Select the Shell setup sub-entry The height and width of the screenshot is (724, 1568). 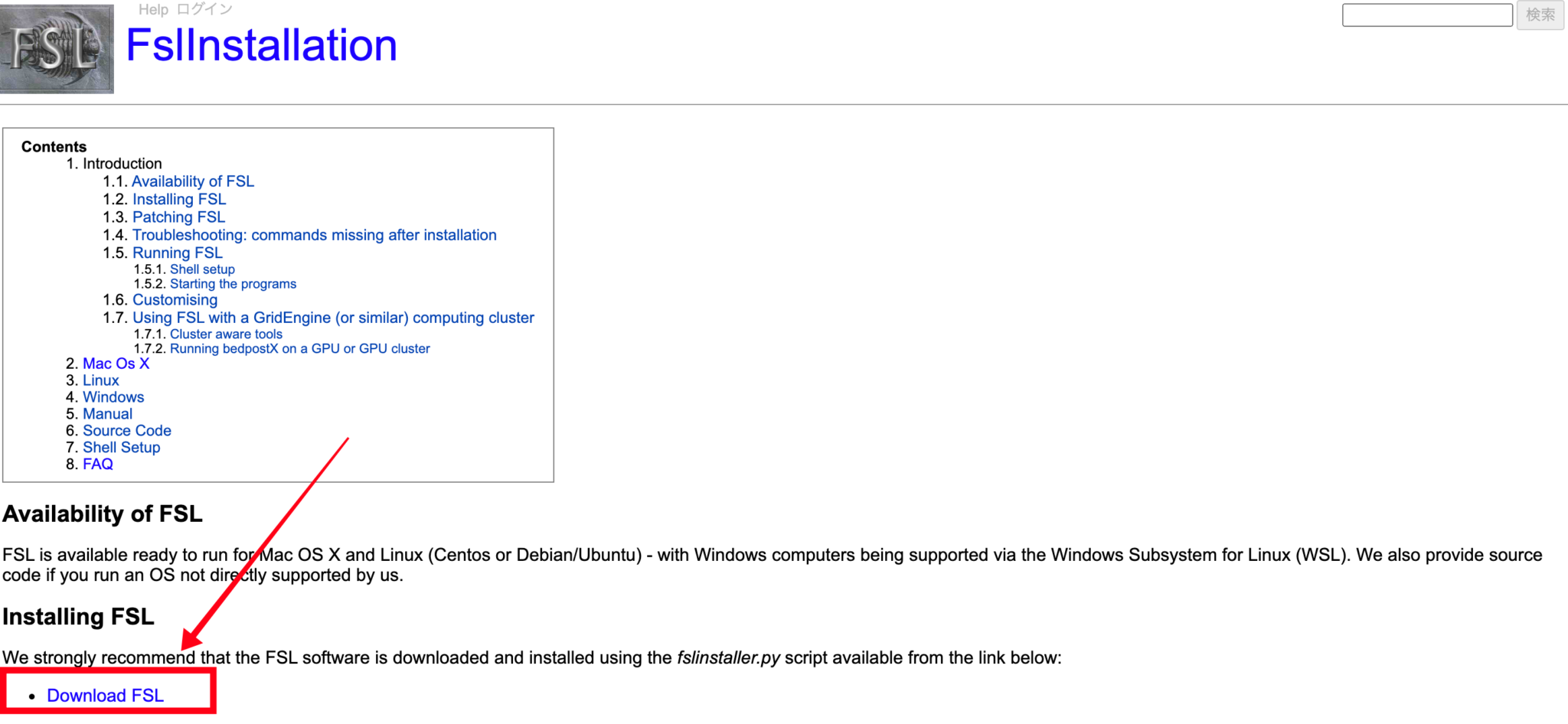click(x=202, y=269)
